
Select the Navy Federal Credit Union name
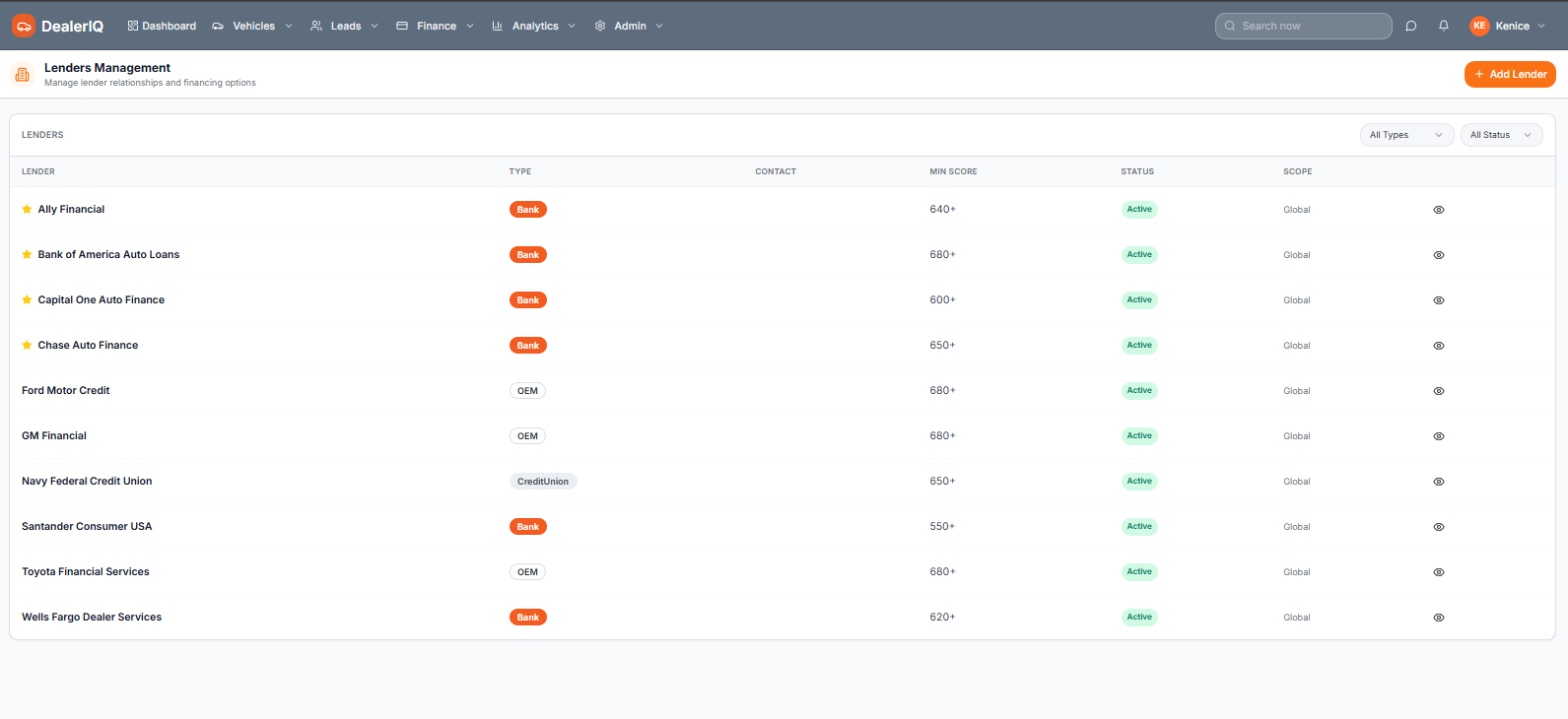point(87,482)
